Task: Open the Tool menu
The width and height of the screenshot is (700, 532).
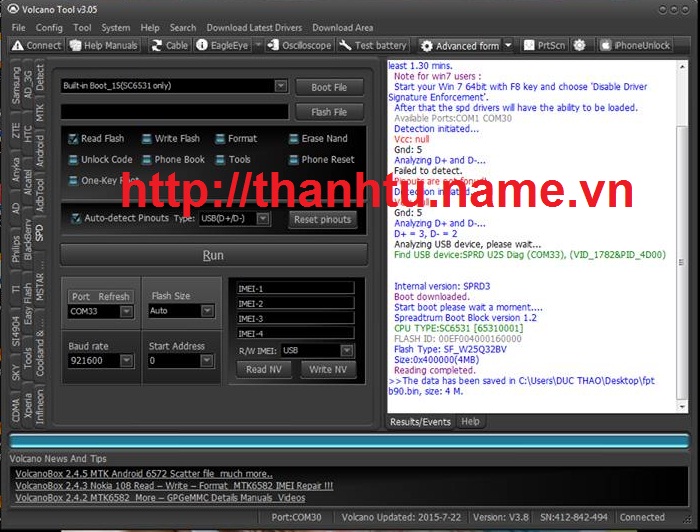Action: (x=82, y=28)
